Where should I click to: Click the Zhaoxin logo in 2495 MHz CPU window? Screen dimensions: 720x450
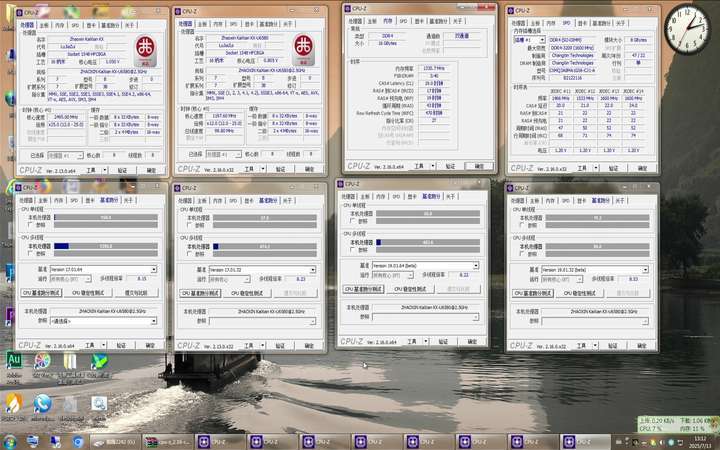(145, 51)
